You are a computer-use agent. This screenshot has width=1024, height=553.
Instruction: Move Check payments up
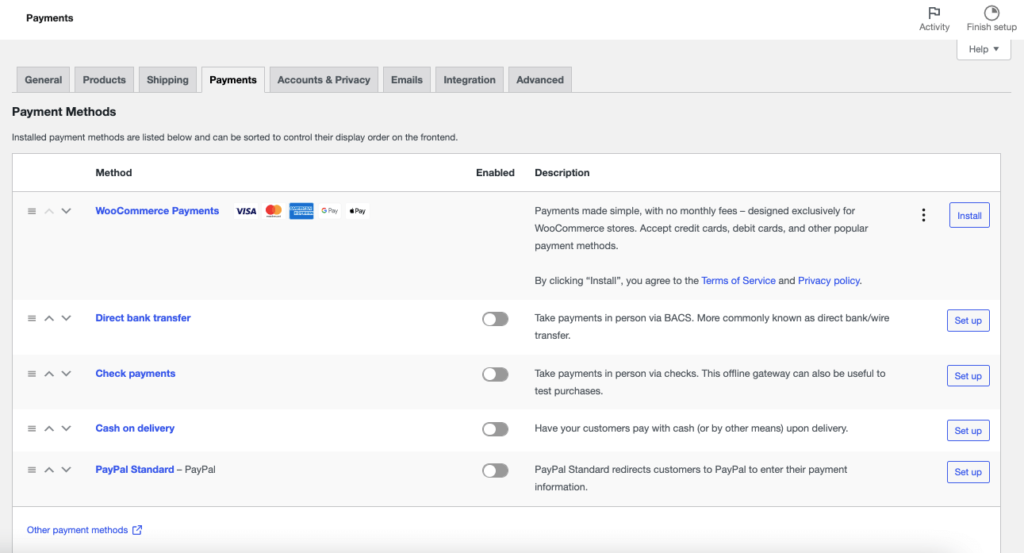tap(49, 373)
